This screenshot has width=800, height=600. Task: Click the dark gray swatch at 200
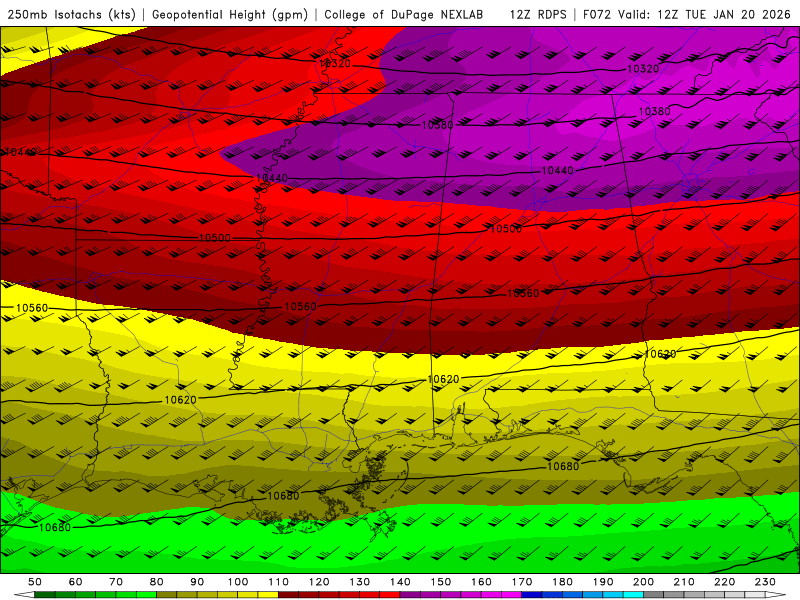654,595
